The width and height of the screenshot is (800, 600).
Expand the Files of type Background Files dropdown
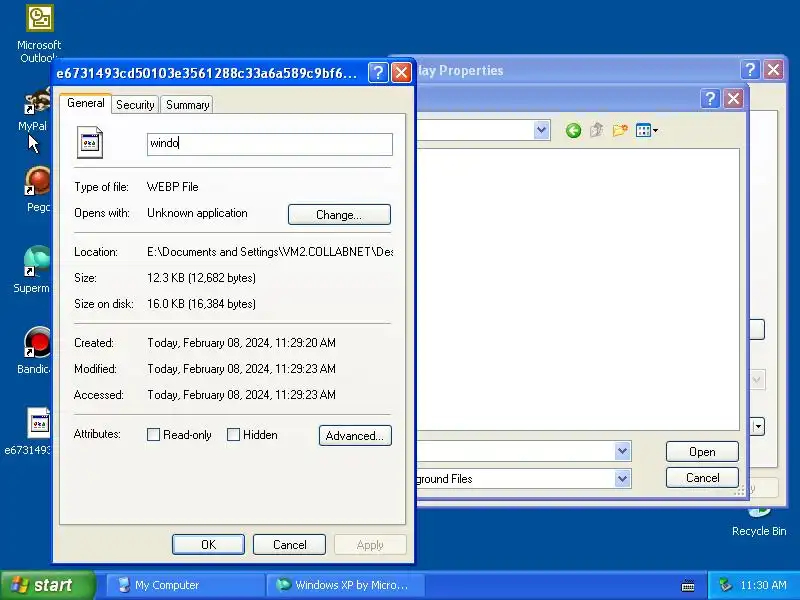pyautogui.click(x=622, y=479)
